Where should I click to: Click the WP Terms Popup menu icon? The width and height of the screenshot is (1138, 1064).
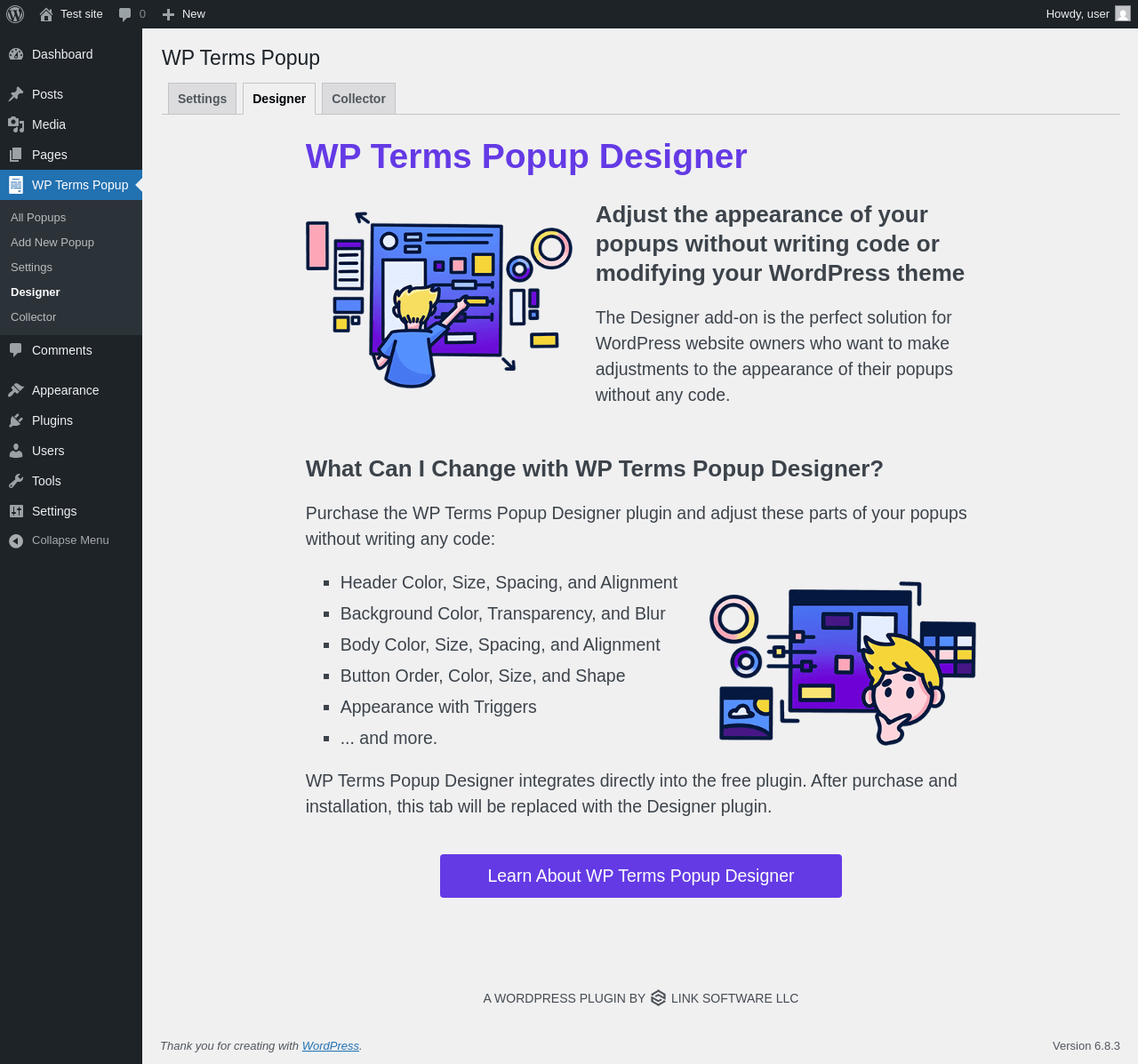click(16, 185)
